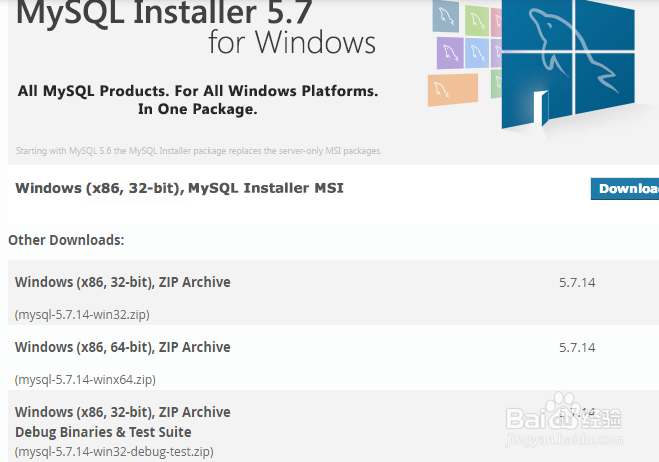The height and width of the screenshot is (462, 659).
Task: Click the 'for Windows' banner subtitle
Action: [292, 42]
